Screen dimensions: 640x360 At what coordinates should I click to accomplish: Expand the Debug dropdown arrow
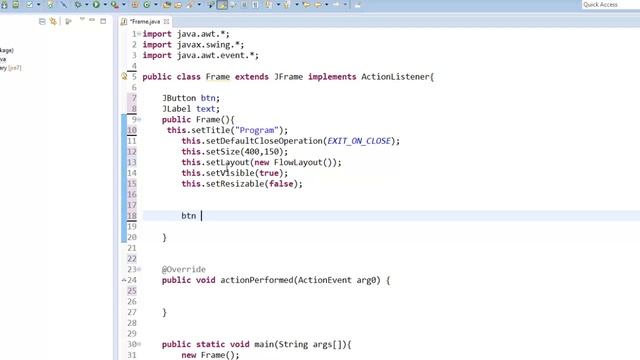pos(87,4)
